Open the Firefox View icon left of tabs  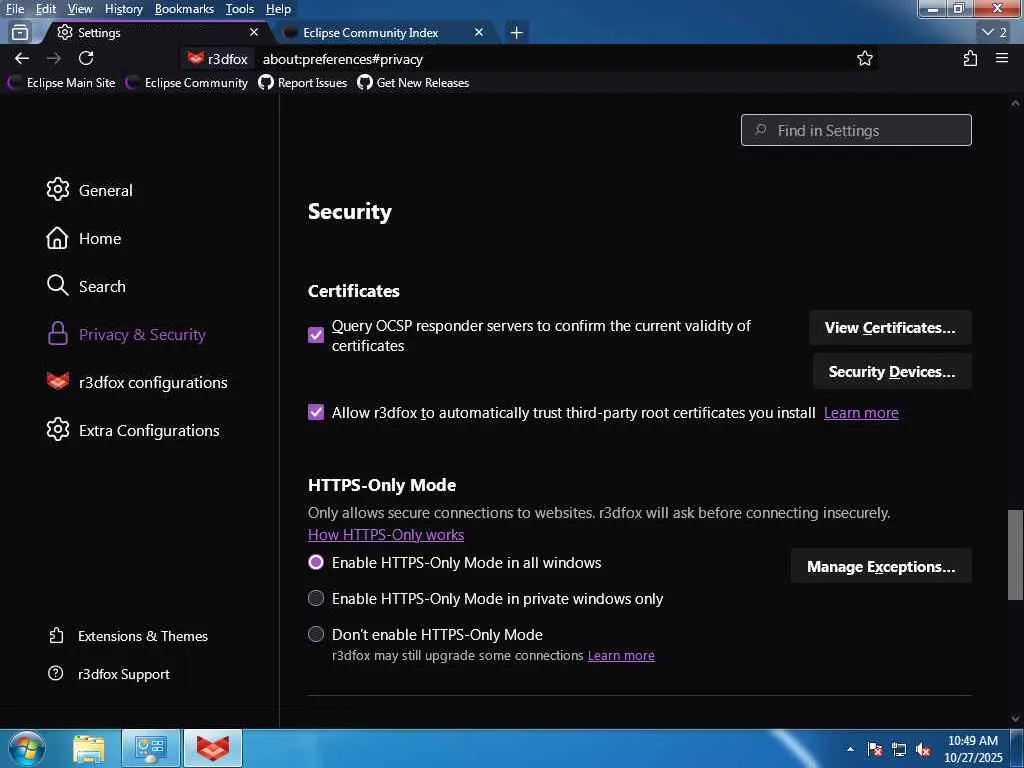(20, 32)
